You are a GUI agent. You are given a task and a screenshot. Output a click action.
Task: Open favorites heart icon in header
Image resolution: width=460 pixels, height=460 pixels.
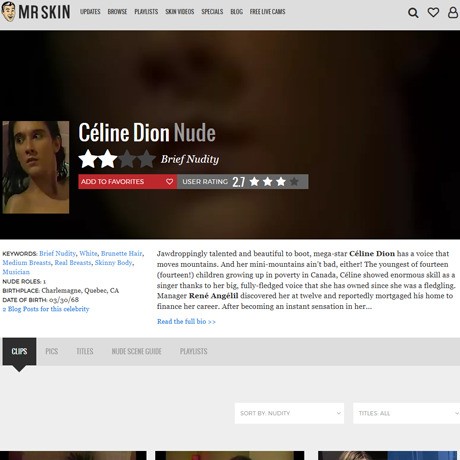tap(433, 13)
